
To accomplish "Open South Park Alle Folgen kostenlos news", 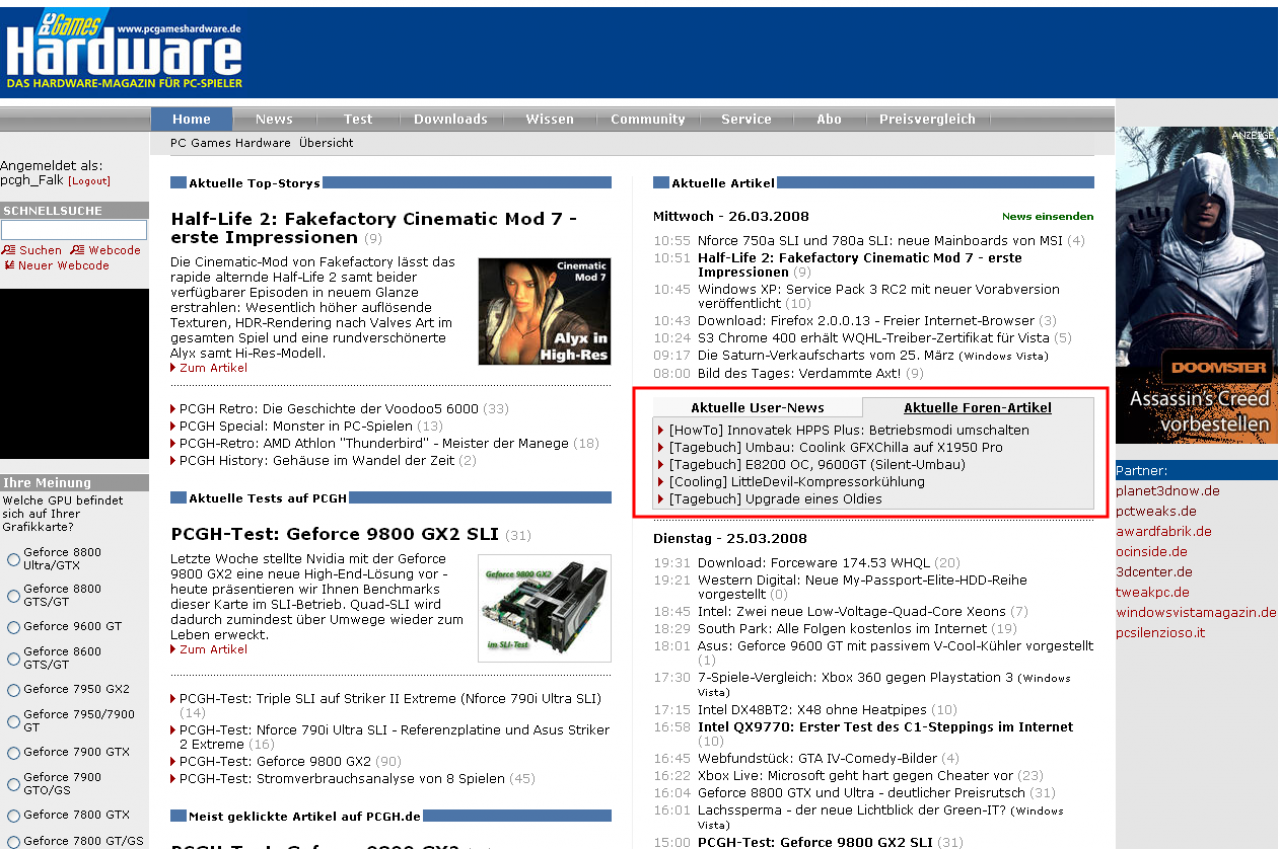I will click(843, 628).
